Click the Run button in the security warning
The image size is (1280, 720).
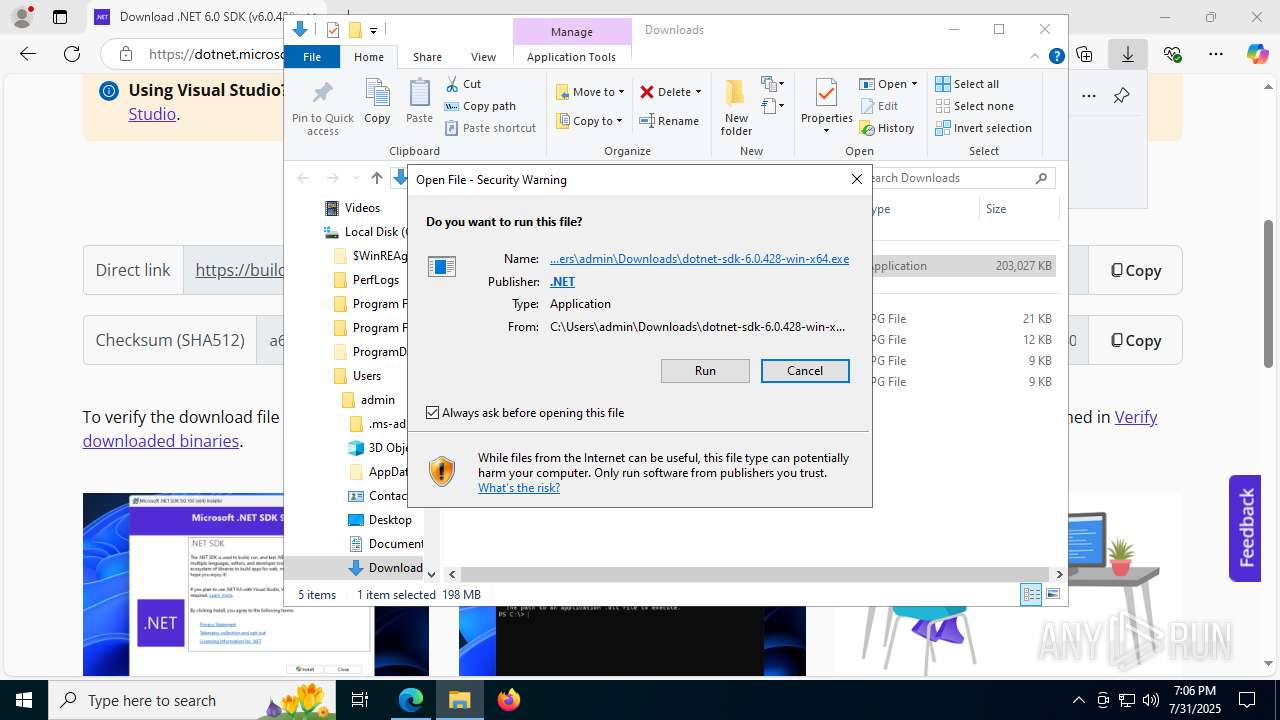click(705, 371)
